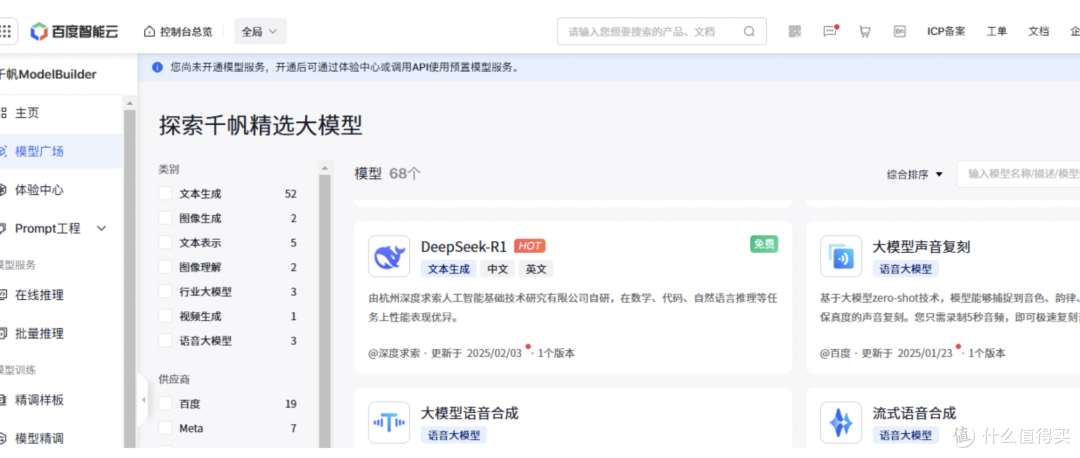Click the 文本生成 tag on DeepSeek-R1 card
1080x458 pixels.
pyautogui.click(x=449, y=269)
